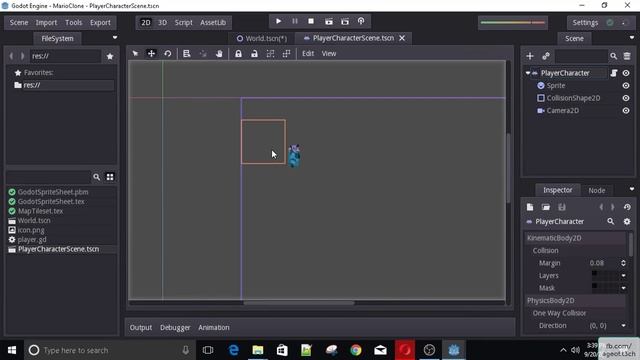Stop the running scene
This screenshot has width=640, height=360.
311,21
